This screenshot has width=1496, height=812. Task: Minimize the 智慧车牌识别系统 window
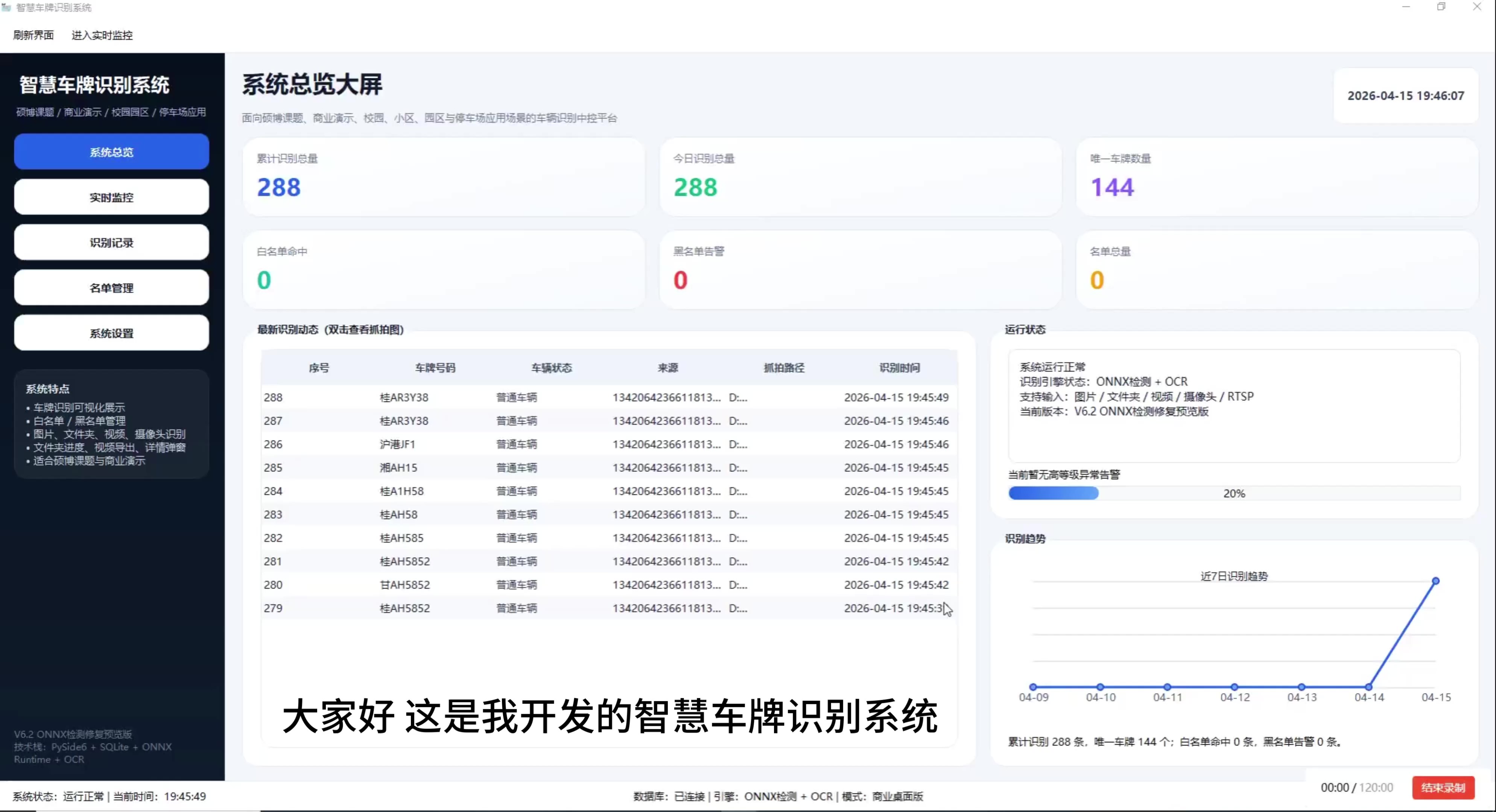pyautogui.click(x=1406, y=7)
